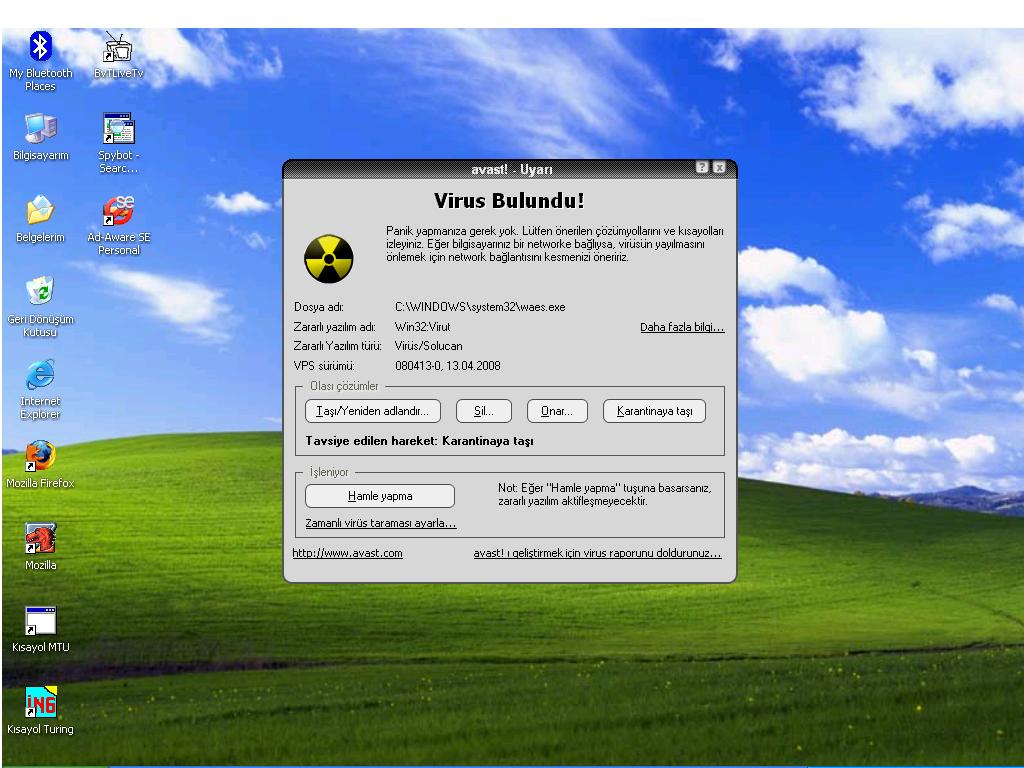1024x768 pixels.
Task: Select Kısayol Turing desktop shortcut
Action: pos(40,711)
